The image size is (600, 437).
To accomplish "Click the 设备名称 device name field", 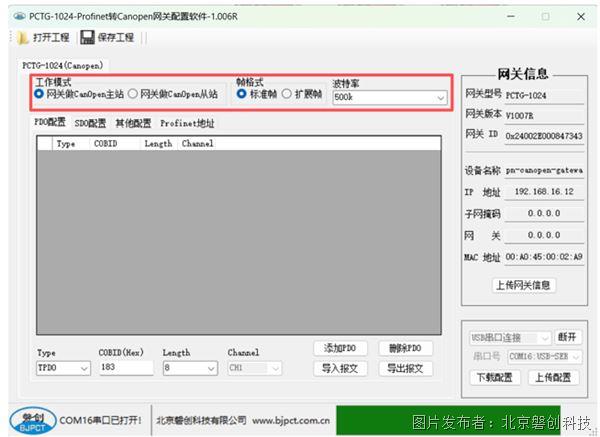I will click(544, 170).
